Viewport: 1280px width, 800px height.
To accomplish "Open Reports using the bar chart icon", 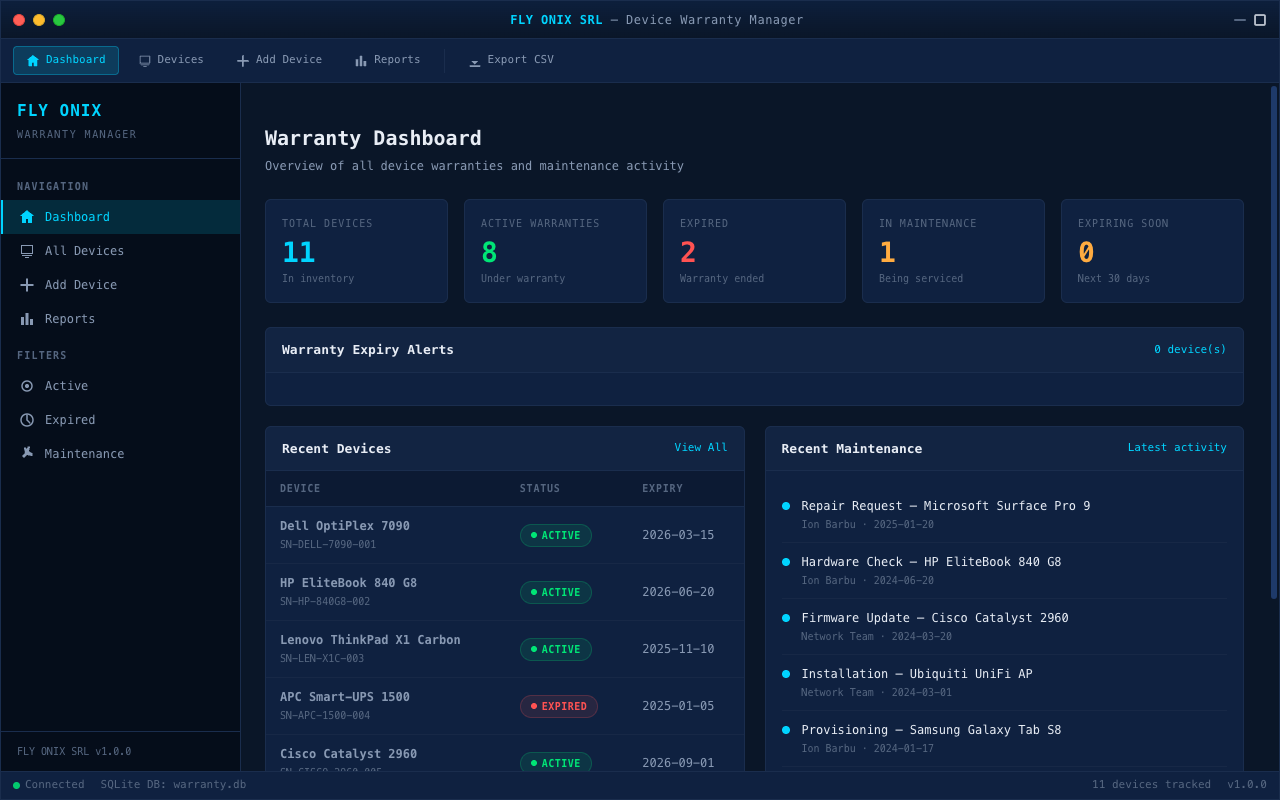I will tap(28, 318).
